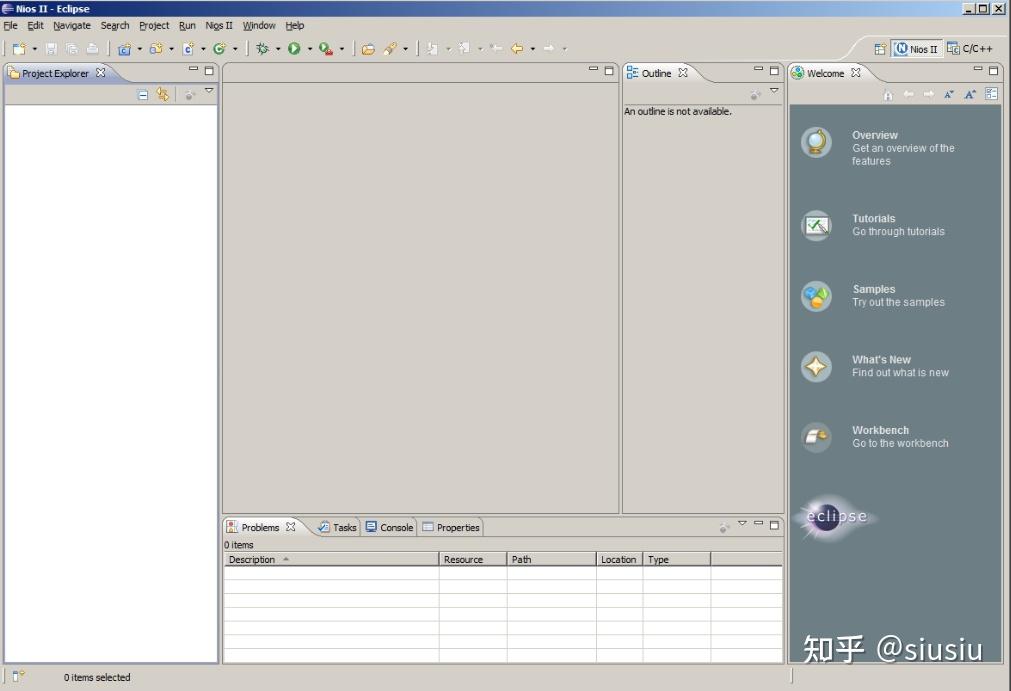Open the Debug dropdown arrow
Screen dimensions: 1011x691
pos(278,49)
